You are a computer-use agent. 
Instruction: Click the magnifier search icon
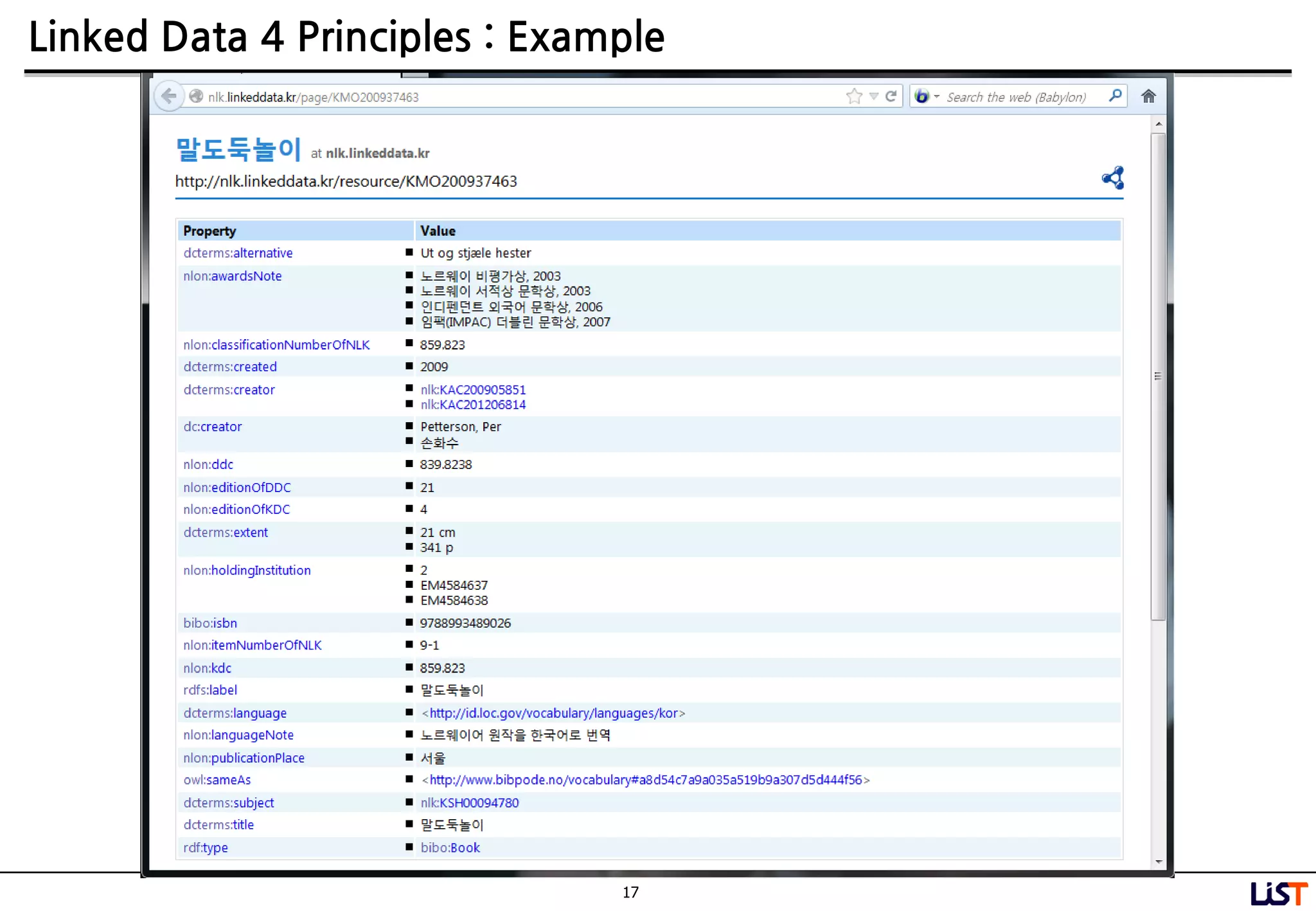(1115, 96)
